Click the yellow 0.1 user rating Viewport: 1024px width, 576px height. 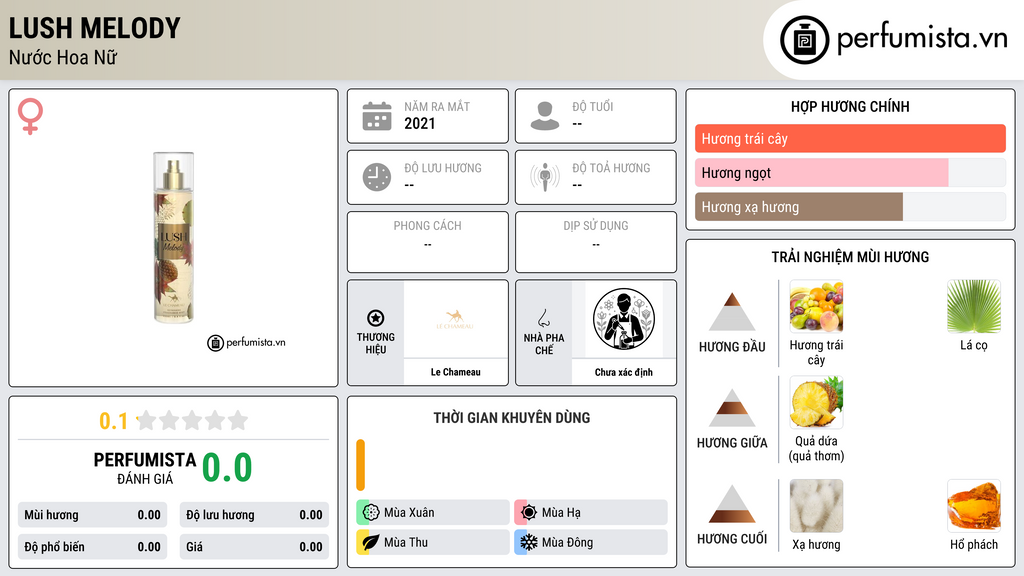click(x=113, y=421)
